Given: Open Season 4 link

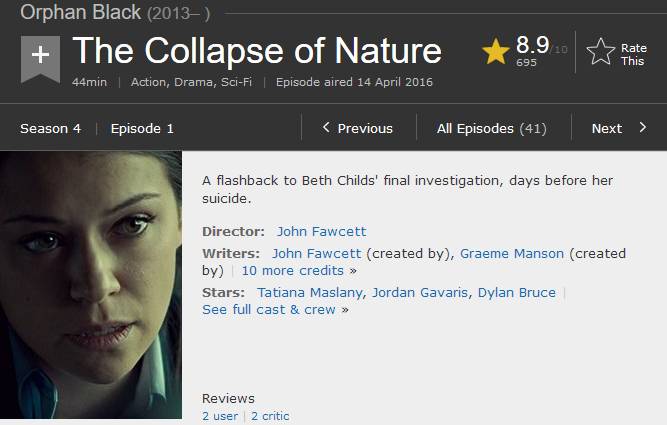Looking at the screenshot, I should (x=50, y=128).
